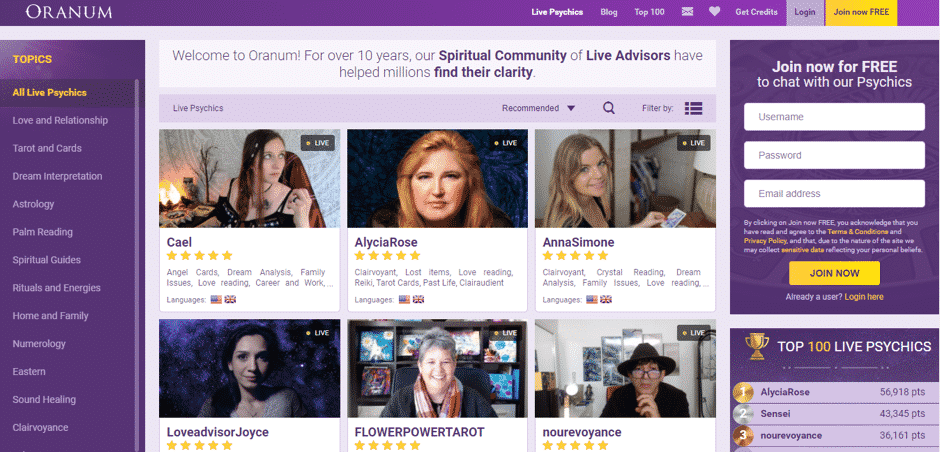Image resolution: width=940 pixels, height=452 pixels.
Task: Choose Tarot and Cards topic
Action: tap(47, 148)
